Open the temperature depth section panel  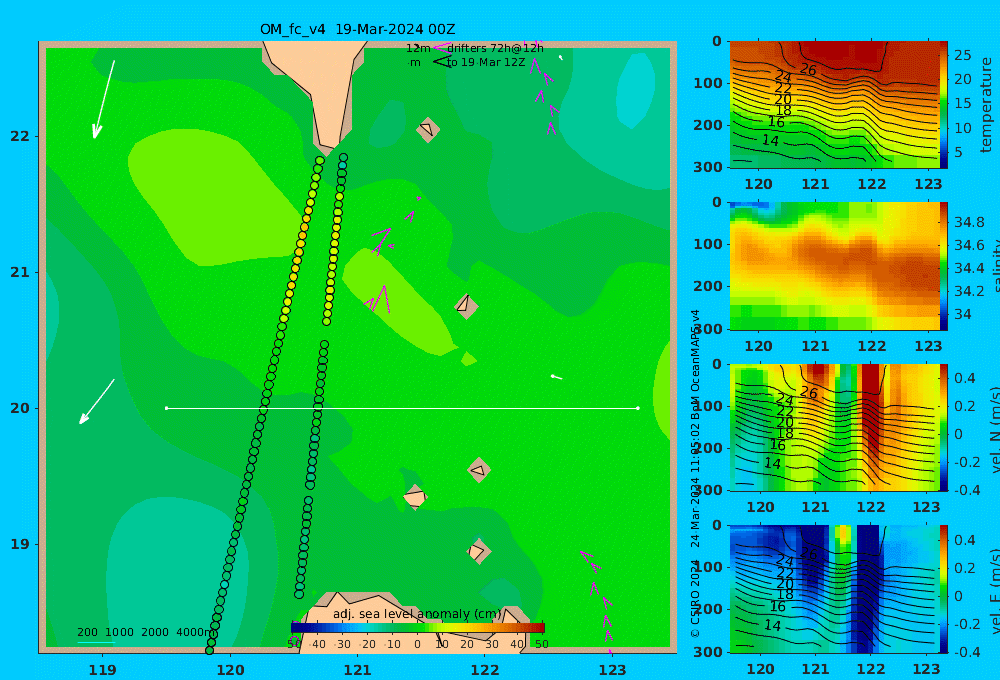[x=834, y=105]
